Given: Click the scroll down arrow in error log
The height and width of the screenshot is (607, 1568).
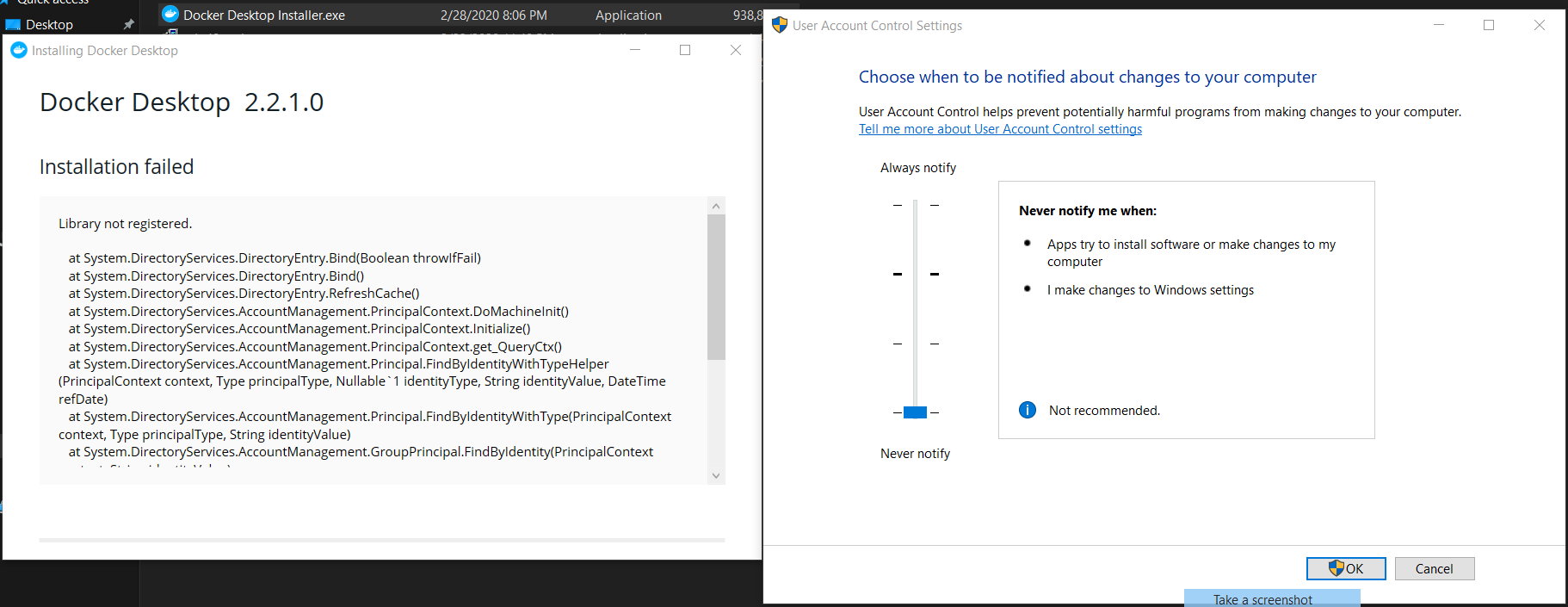Looking at the screenshot, I should (x=716, y=475).
